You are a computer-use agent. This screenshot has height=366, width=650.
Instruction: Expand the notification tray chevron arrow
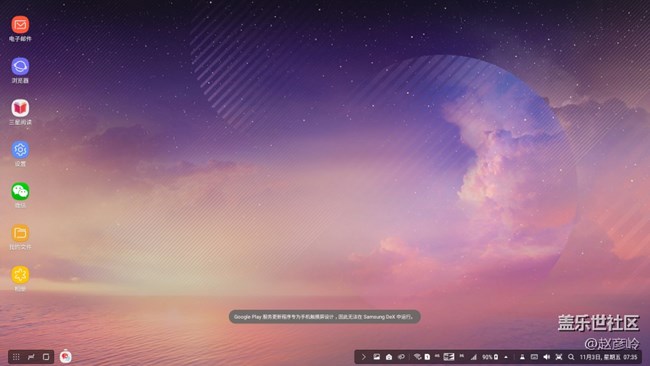tap(364, 357)
